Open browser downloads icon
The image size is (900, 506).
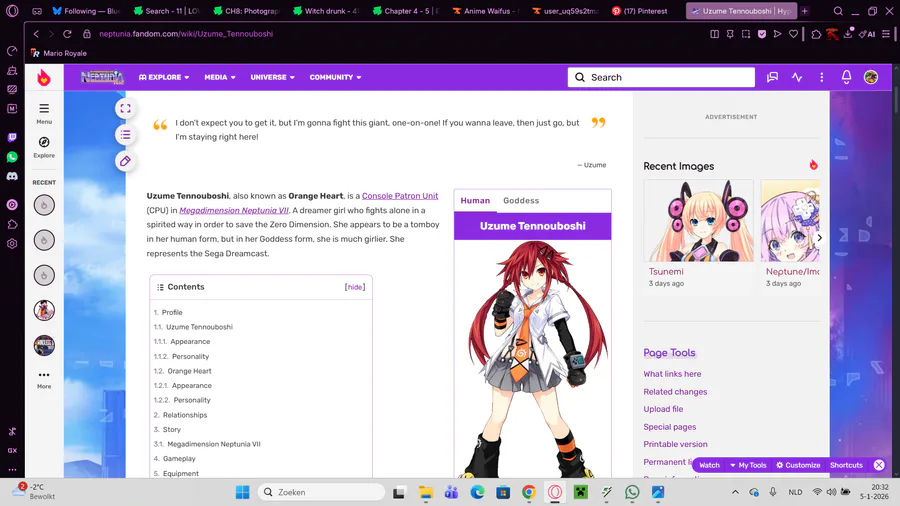pos(848,34)
